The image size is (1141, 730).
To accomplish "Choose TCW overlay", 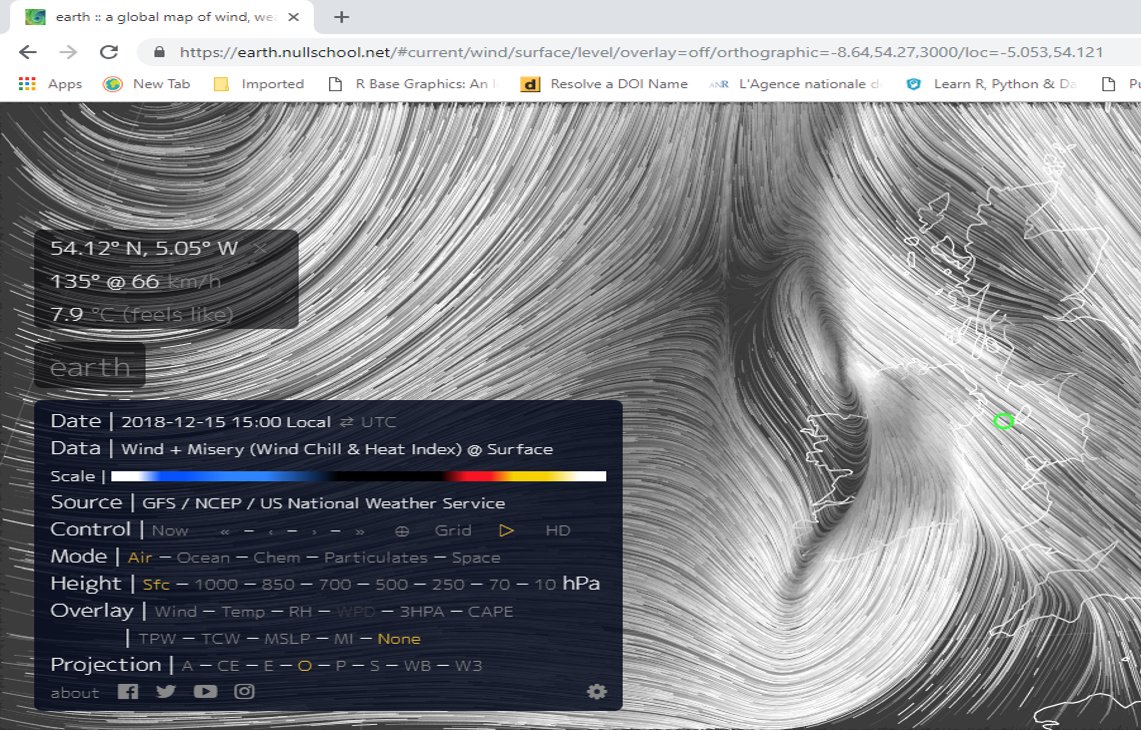I will pos(220,639).
